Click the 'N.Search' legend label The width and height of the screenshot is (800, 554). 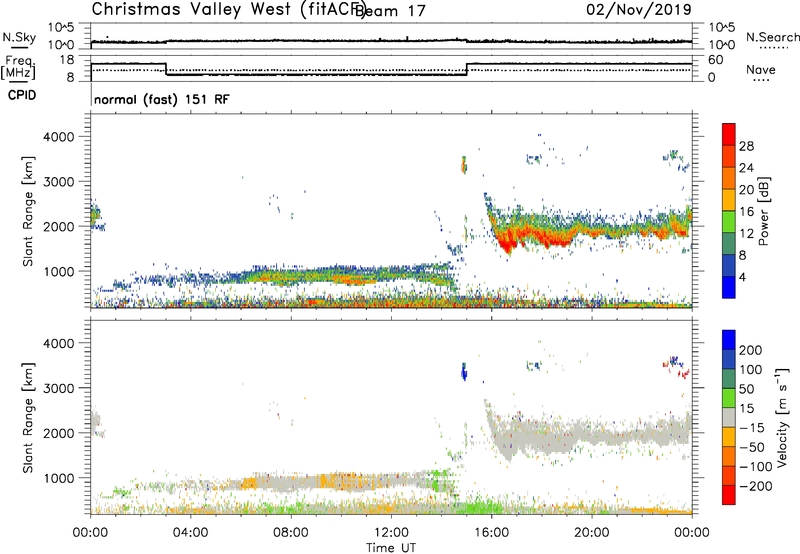772,37
